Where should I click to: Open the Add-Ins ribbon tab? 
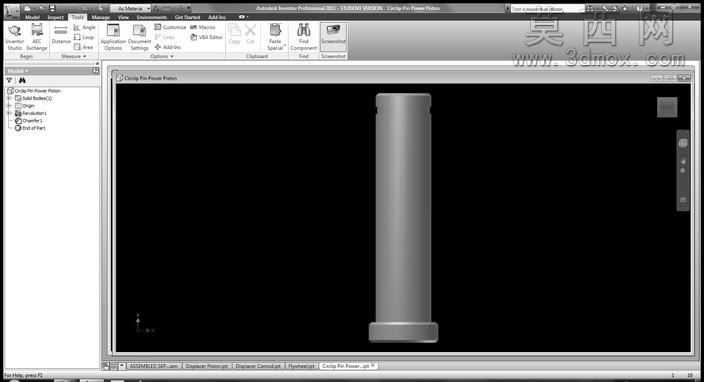[217, 17]
